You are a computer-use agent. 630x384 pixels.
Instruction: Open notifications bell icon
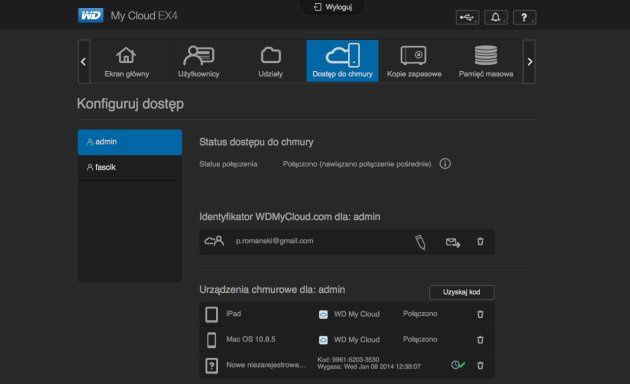coord(495,17)
